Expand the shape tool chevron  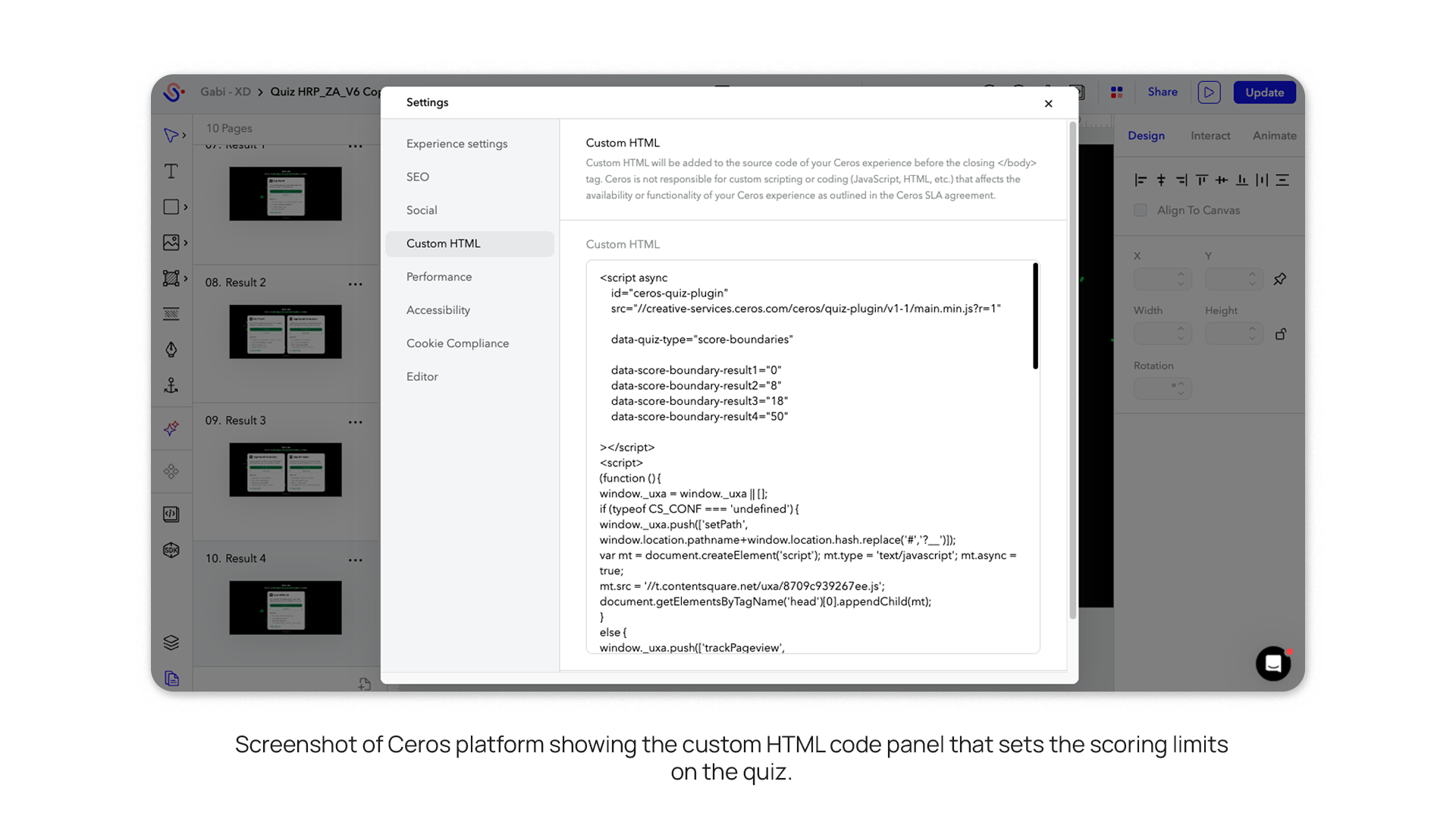[x=185, y=207]
